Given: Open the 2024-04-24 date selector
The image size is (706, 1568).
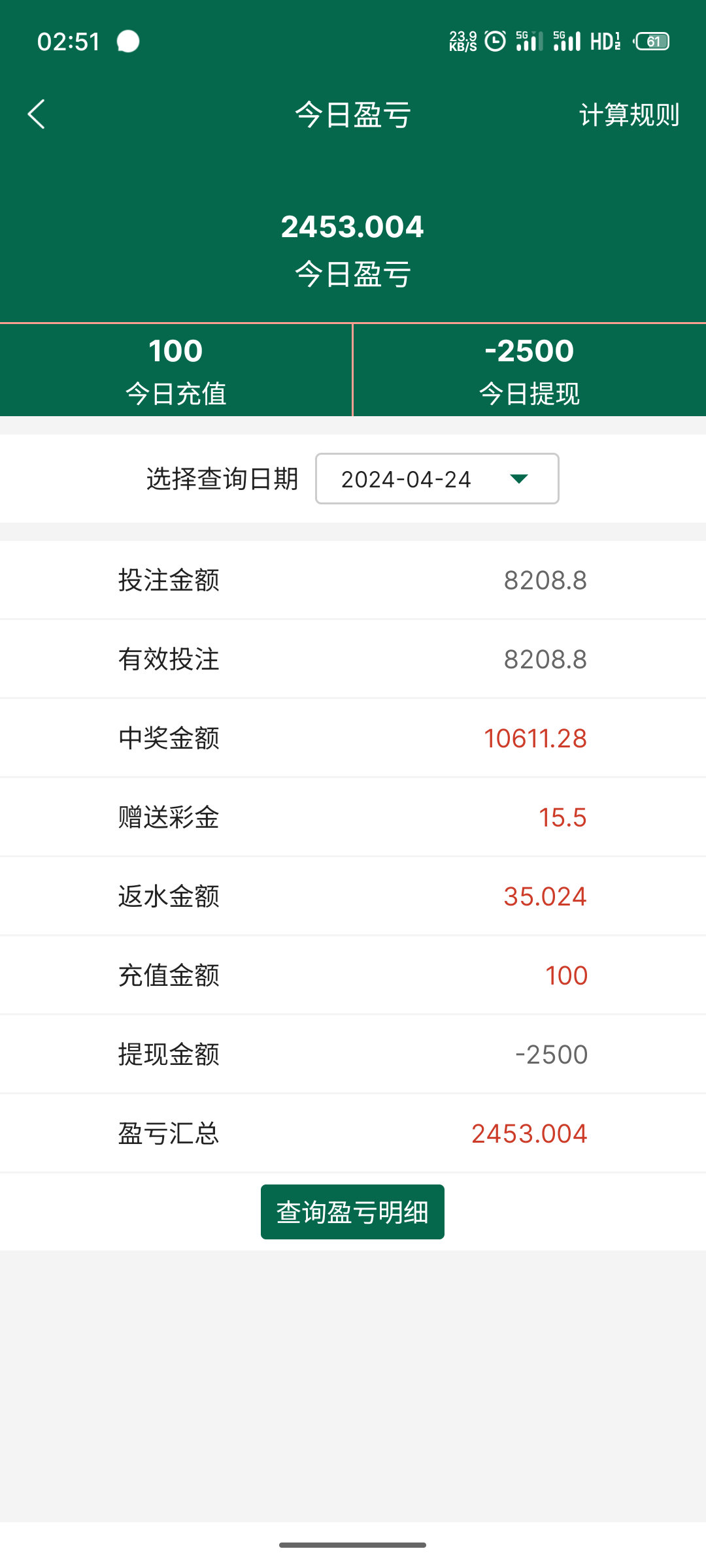Looking at the screenshot, I should click(437, 479).
